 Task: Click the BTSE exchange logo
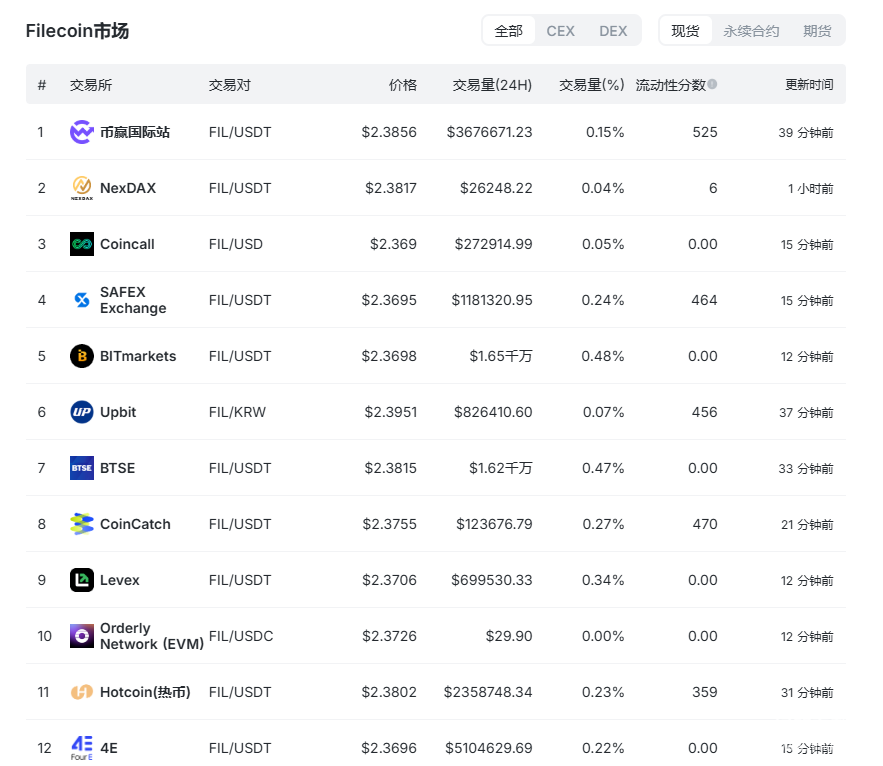82,468
